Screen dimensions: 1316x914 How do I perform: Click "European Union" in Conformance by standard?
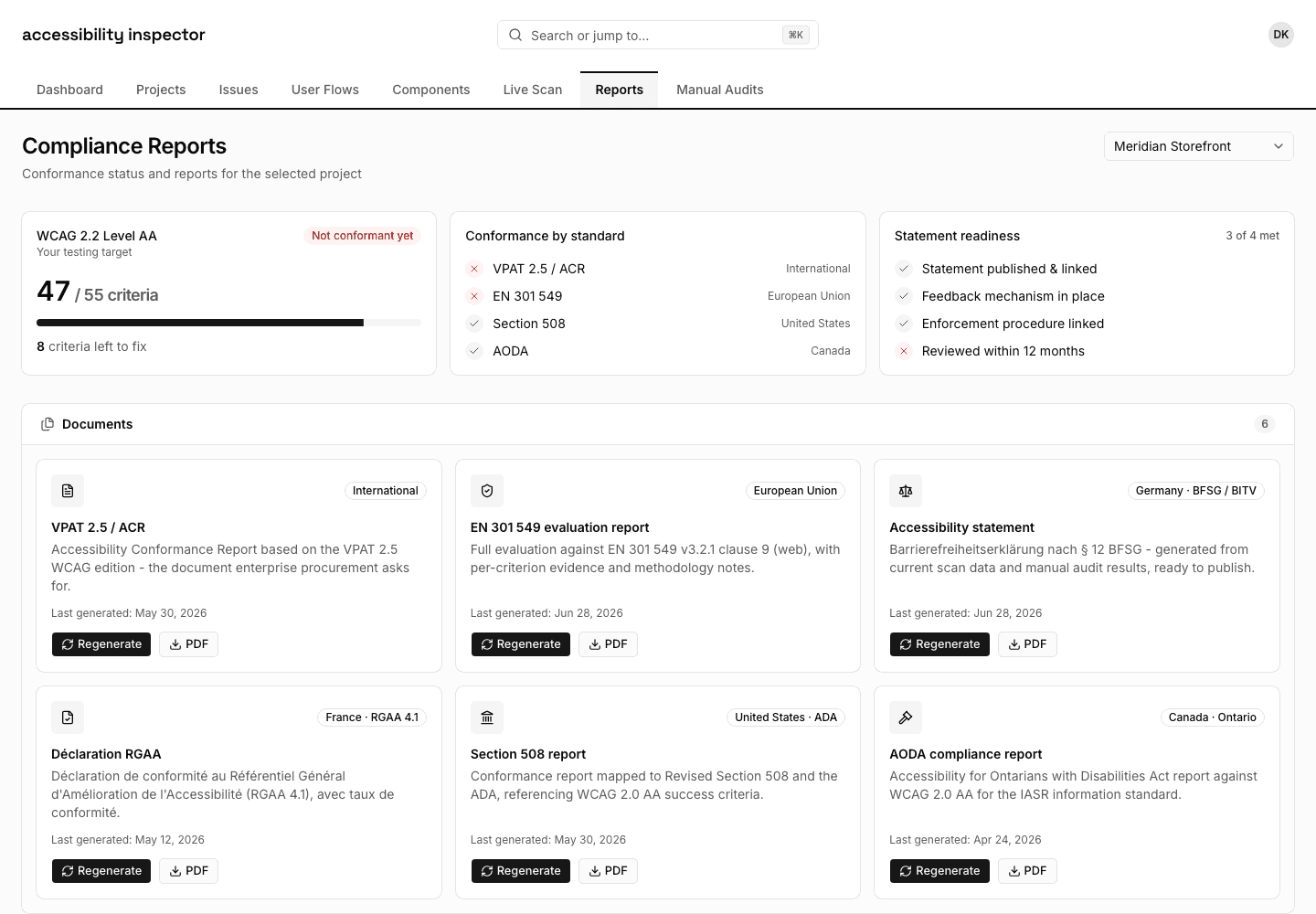[x=809, y=296]
